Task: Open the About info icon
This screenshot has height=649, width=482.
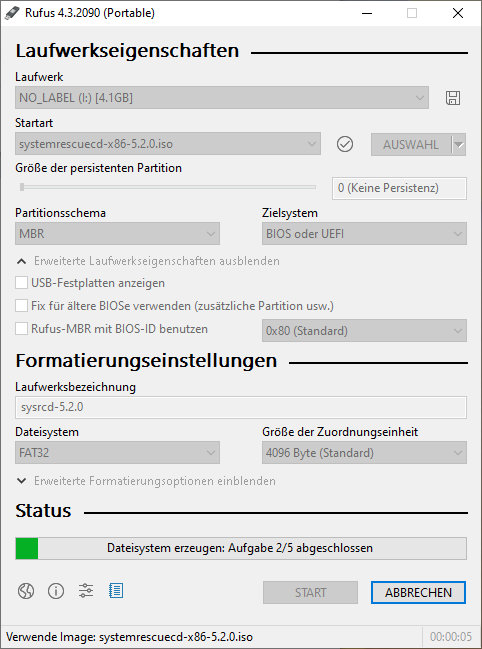Action: pyautogui.click(x=56, y=591)
